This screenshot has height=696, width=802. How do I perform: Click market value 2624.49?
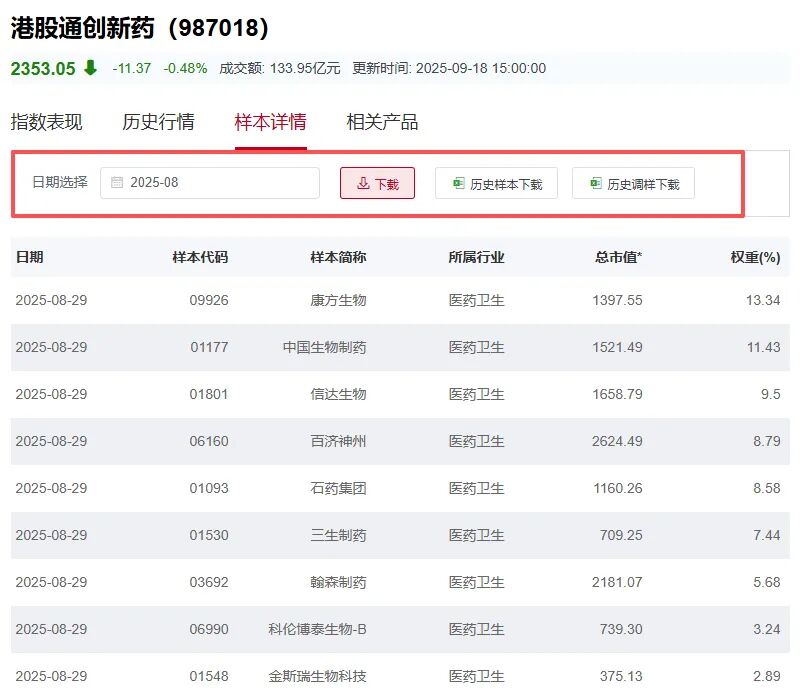tap(617, 441)
